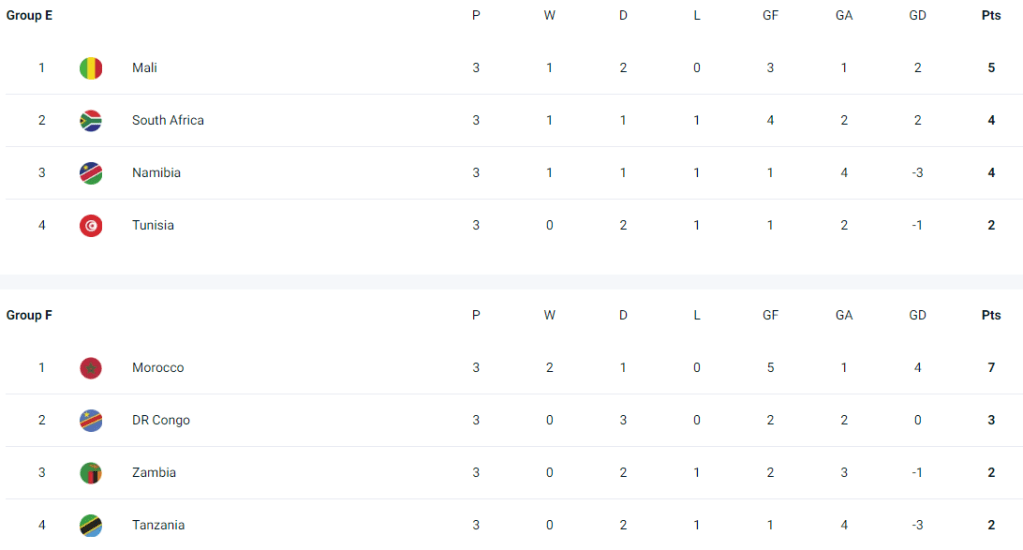
Task: Click the GD column header in Group F
Action: 917,315
